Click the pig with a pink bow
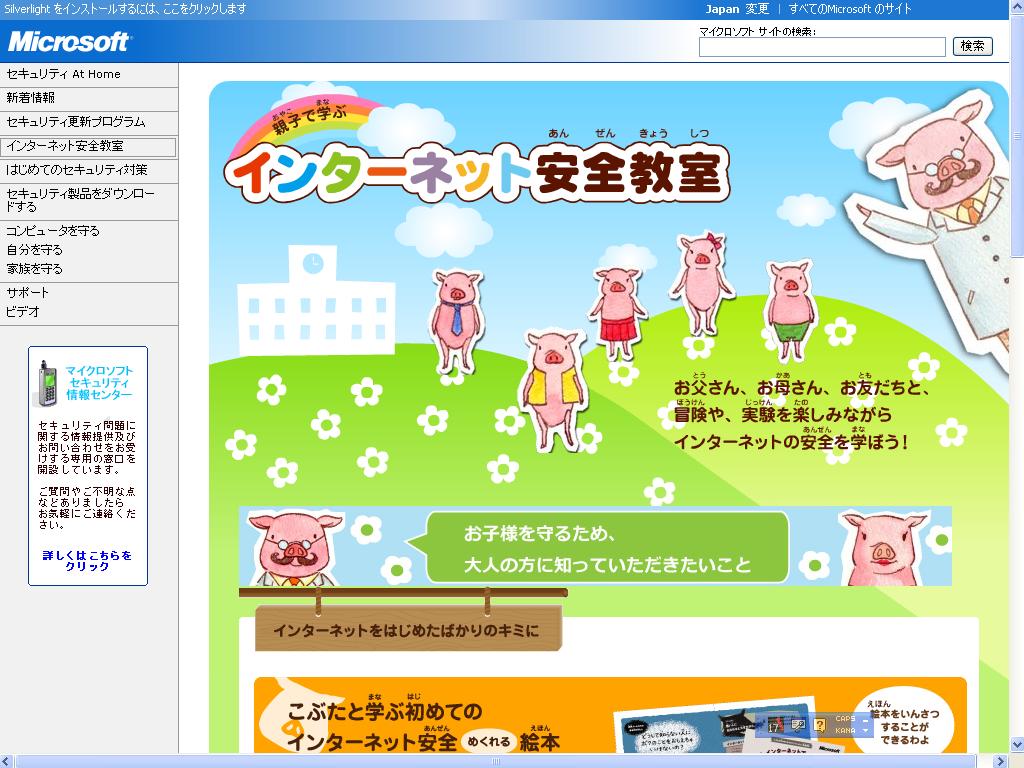Screen dimensions: 1024x768 (x=701, y=281)
